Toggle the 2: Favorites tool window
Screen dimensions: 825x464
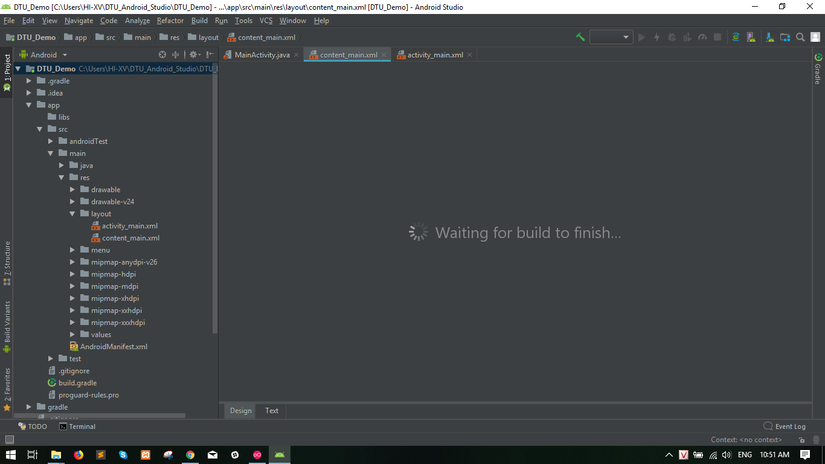[x=7, y=389]
